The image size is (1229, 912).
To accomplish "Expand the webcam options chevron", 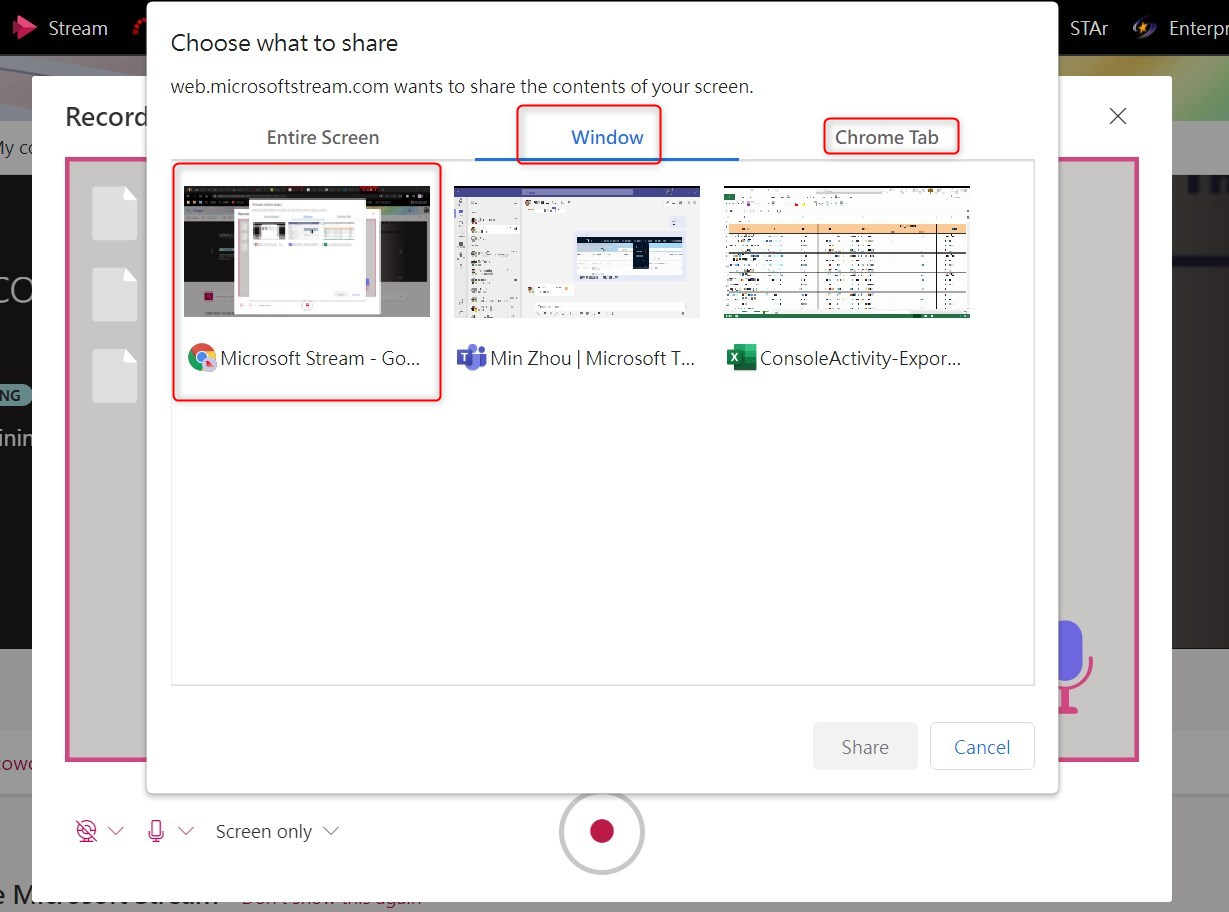I will coord(115,831).
